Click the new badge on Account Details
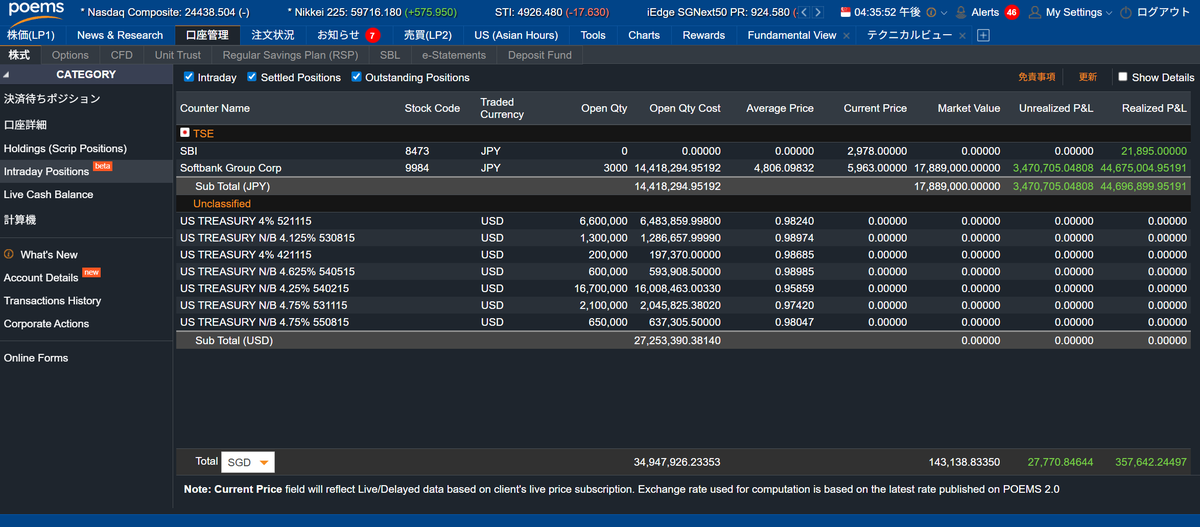Viewport: 1200px width, 527px height. [91, 272]
